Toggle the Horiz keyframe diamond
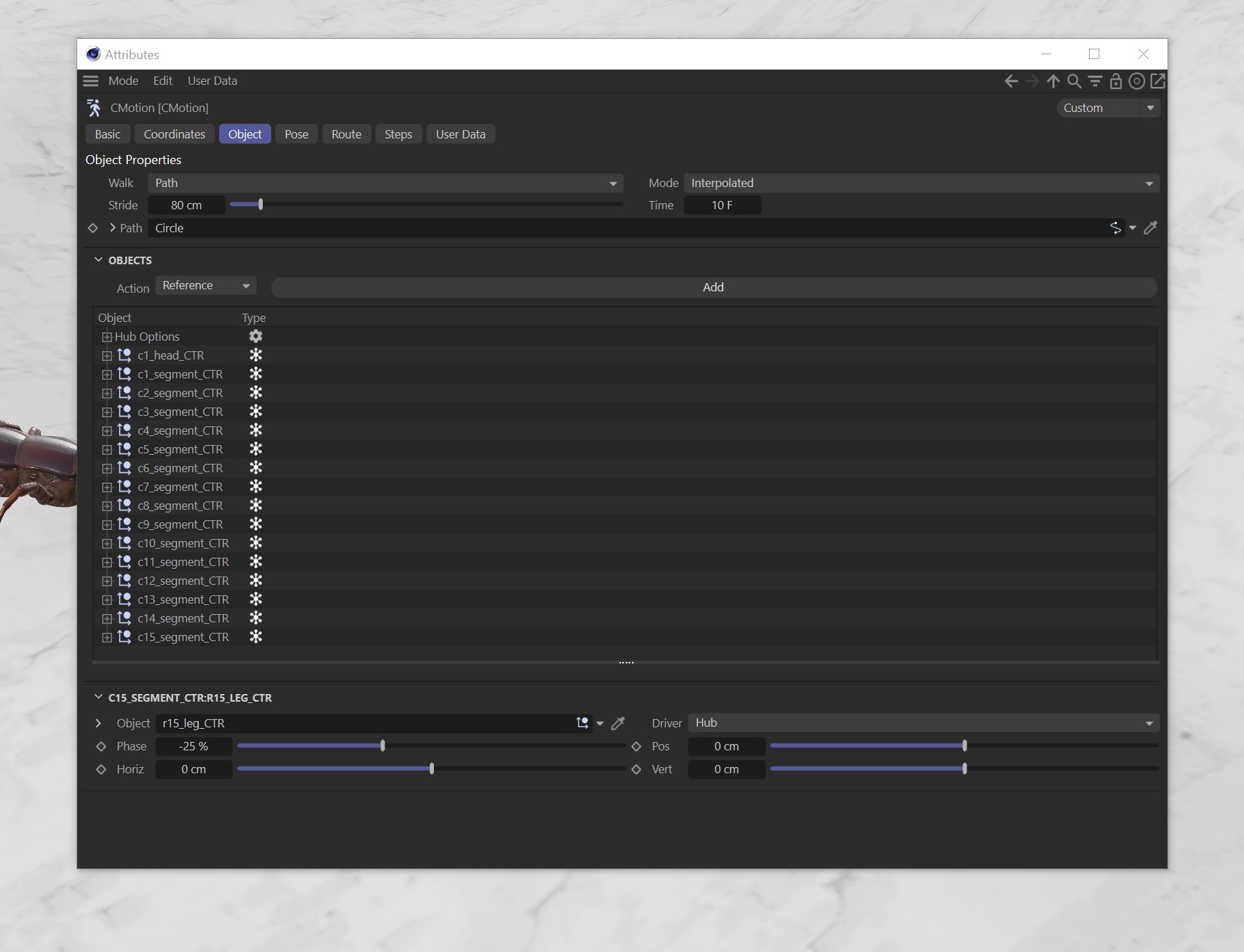Viewport: 1244px width, 952px height. pyautogui.click(x=101, y=769)
